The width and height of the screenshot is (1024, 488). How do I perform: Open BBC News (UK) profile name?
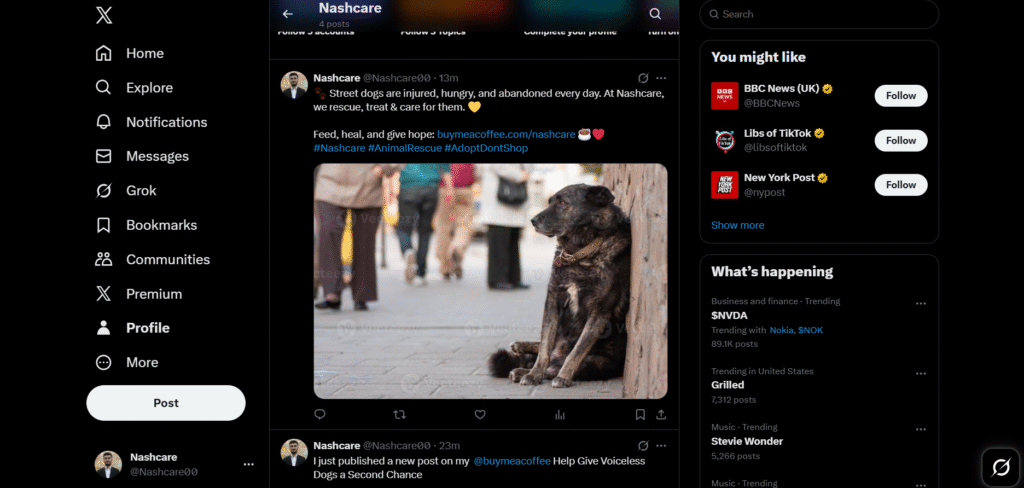point(781,89)
